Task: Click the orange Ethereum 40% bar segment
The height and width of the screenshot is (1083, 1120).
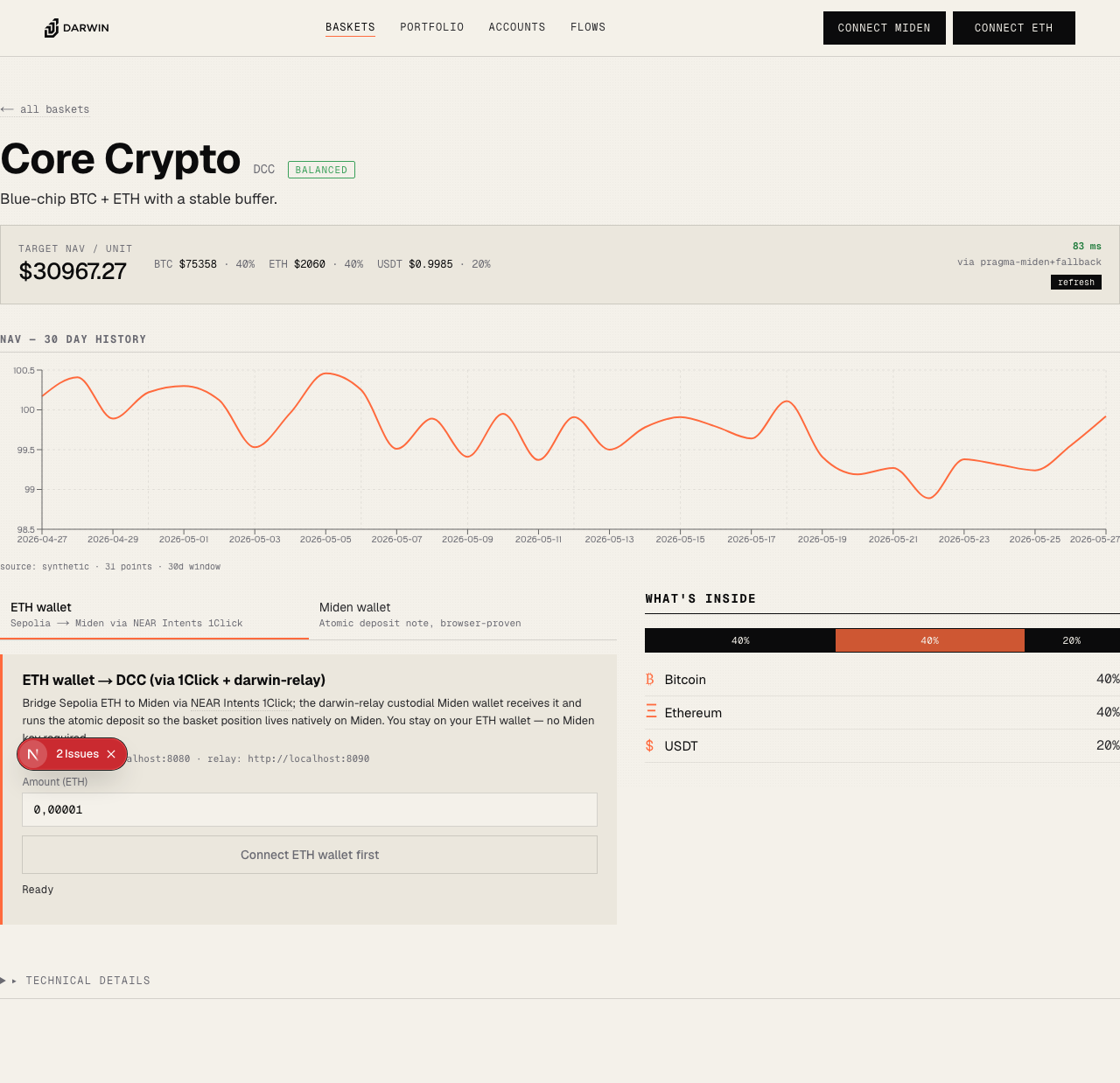Action: [x=930, y=640]
